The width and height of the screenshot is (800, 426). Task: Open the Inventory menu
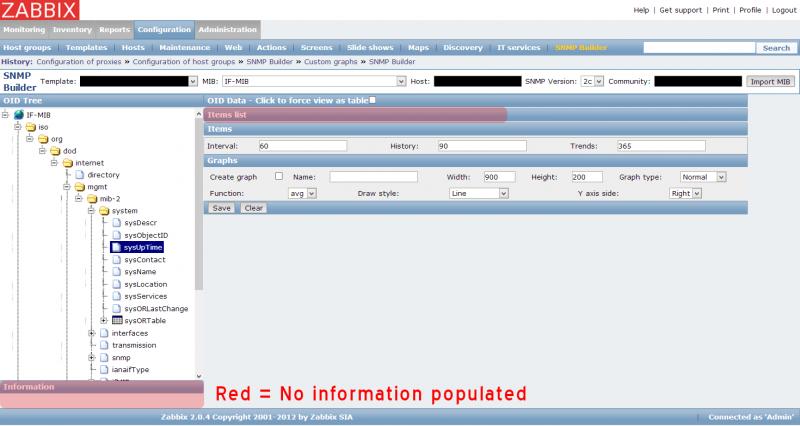(72, 30)
